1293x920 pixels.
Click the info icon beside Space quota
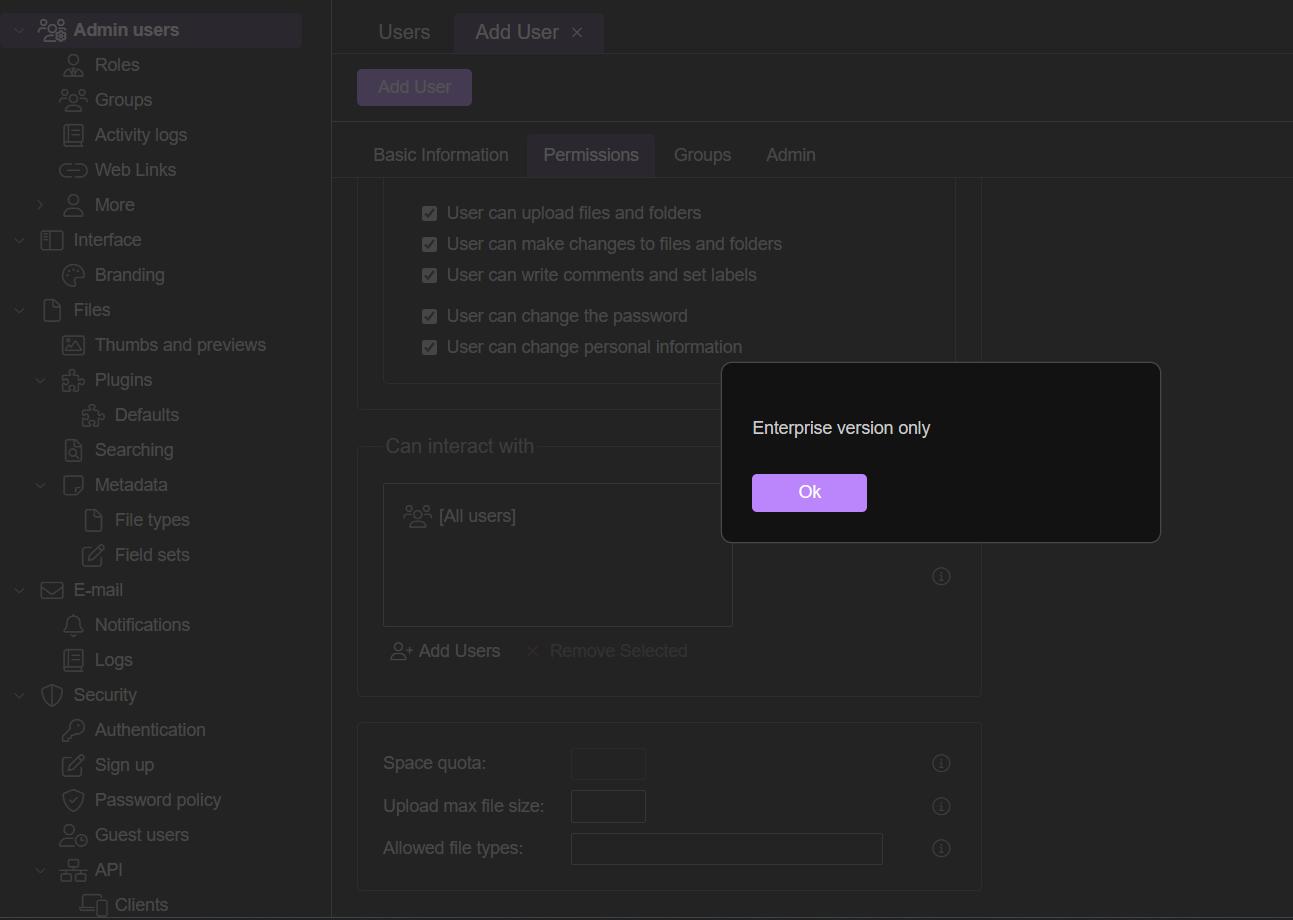(x=941, y=763)
